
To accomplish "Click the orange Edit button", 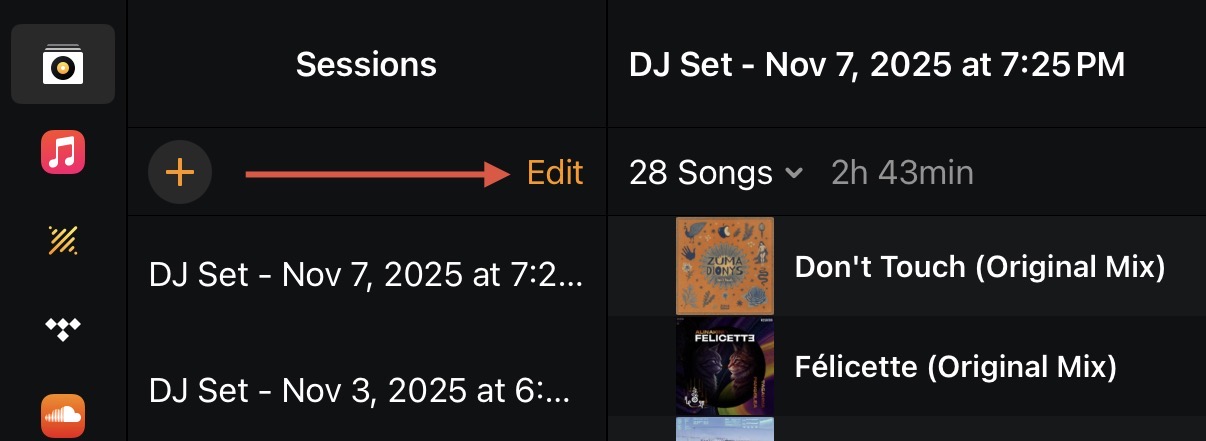I will coord(555,173).
